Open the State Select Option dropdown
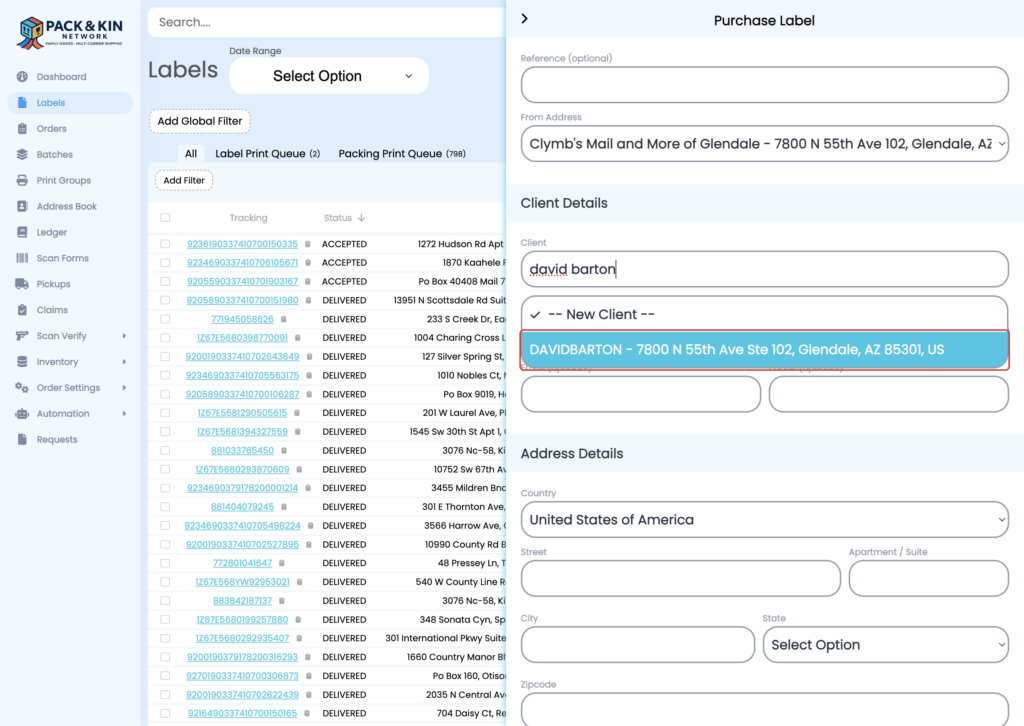 point(886,644)
